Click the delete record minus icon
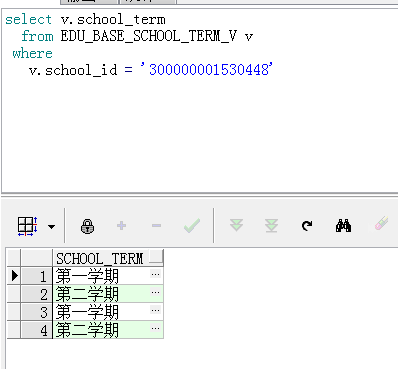Viewport: 398px width, 369px height. pos(156,226)
